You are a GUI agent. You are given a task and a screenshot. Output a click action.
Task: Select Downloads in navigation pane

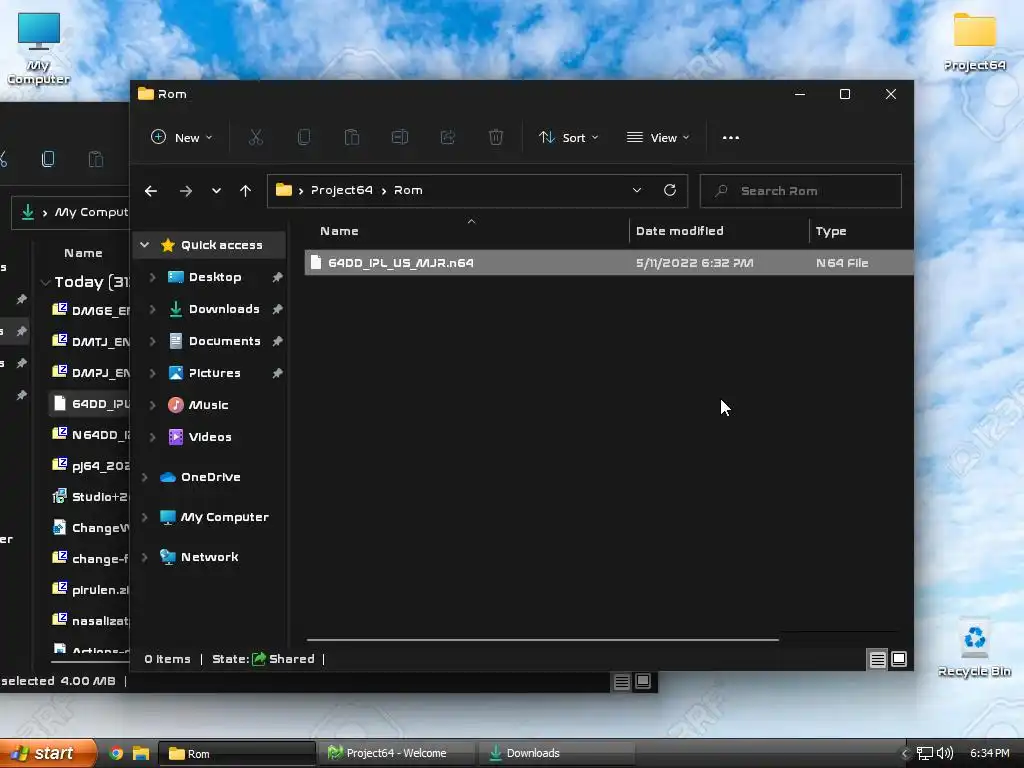coord(224,309)
